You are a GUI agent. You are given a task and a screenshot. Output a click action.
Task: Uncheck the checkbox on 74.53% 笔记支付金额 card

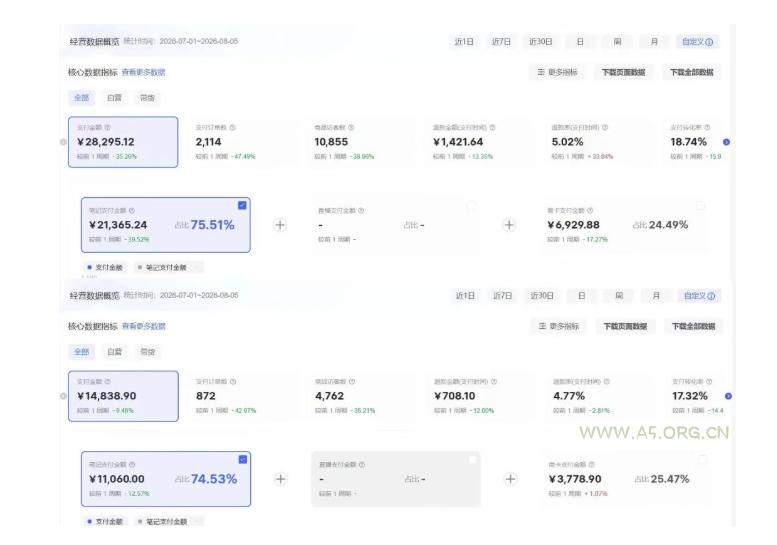(243, 459)
